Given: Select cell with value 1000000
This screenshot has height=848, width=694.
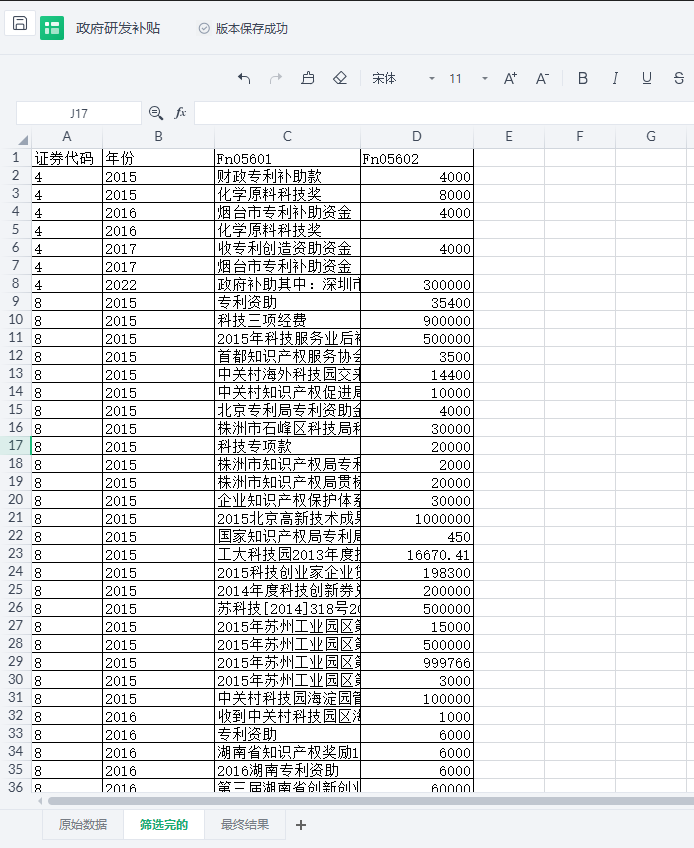Looking at the screenshot, I should point(417,518).
